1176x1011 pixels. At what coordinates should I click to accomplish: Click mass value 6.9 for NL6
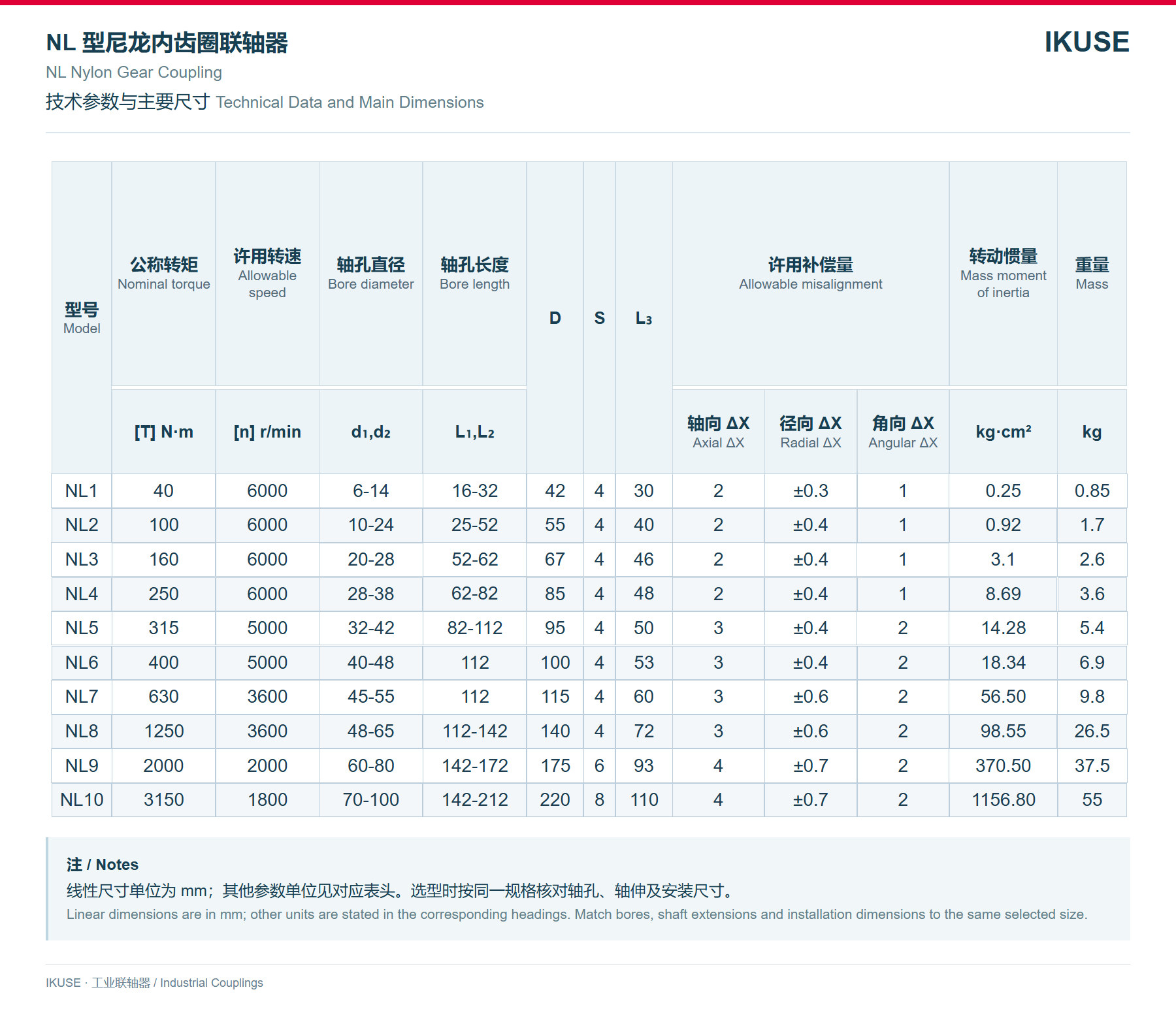[1092, 662]
